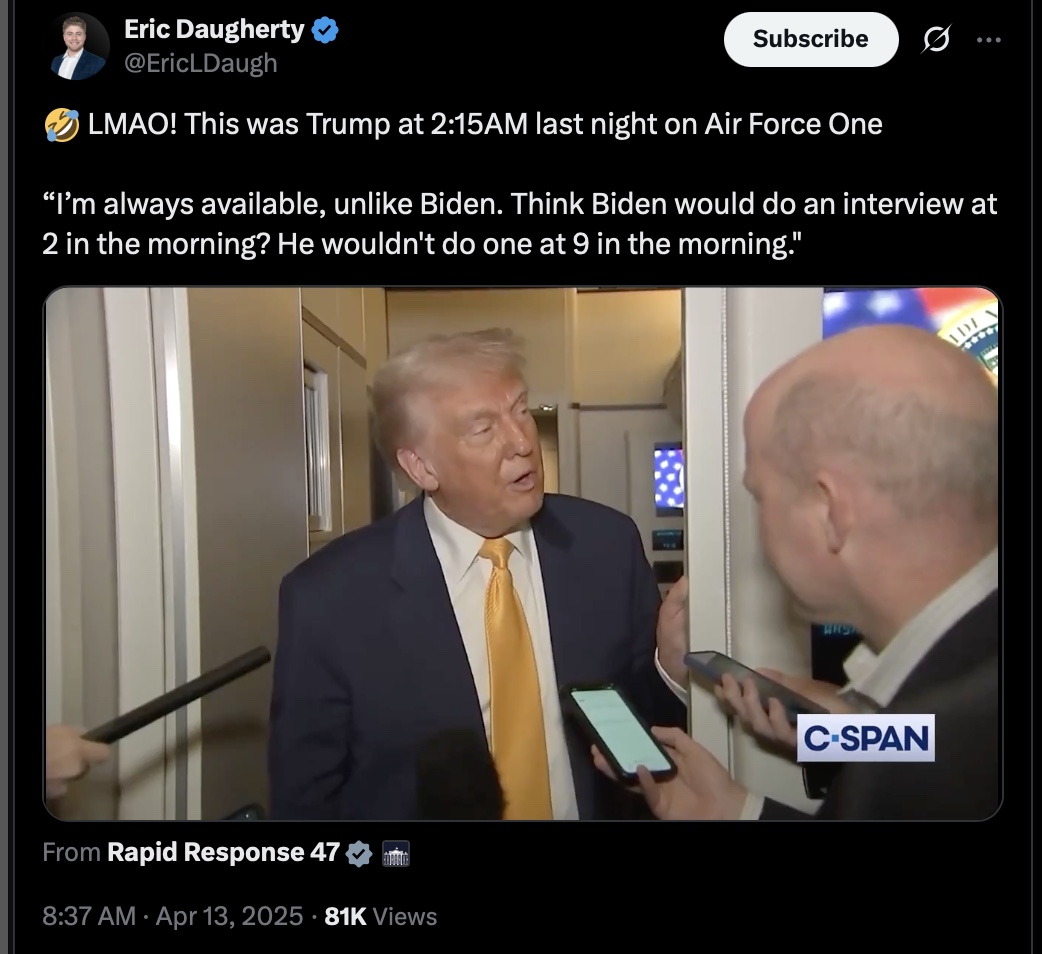View the 81K Views count
The height and width of the screenshot is (954, 1042).
(x=380, y=916)
